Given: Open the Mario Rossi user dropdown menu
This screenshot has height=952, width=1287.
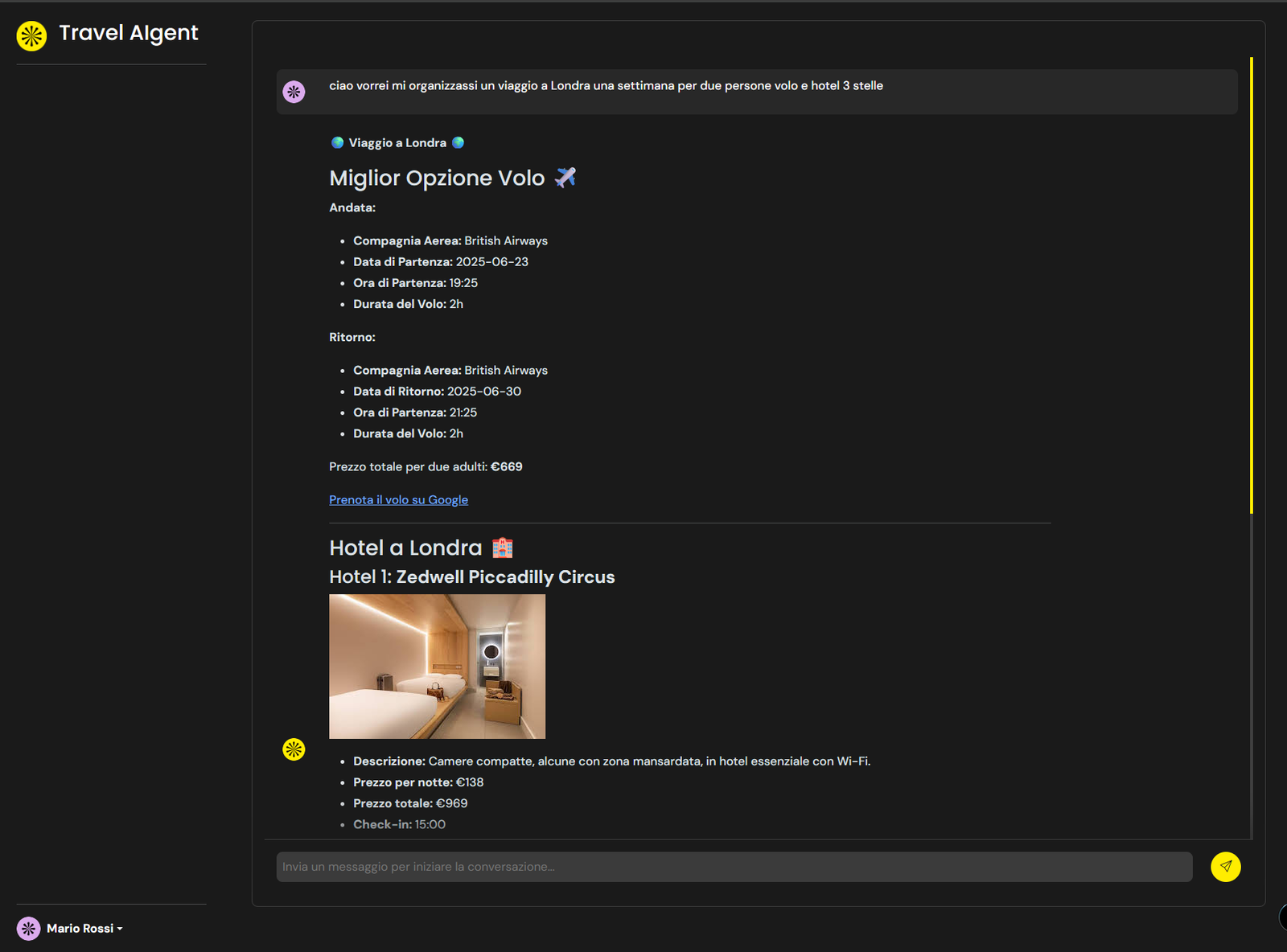Looking at the screenshot, I should (x=84, y=929).
